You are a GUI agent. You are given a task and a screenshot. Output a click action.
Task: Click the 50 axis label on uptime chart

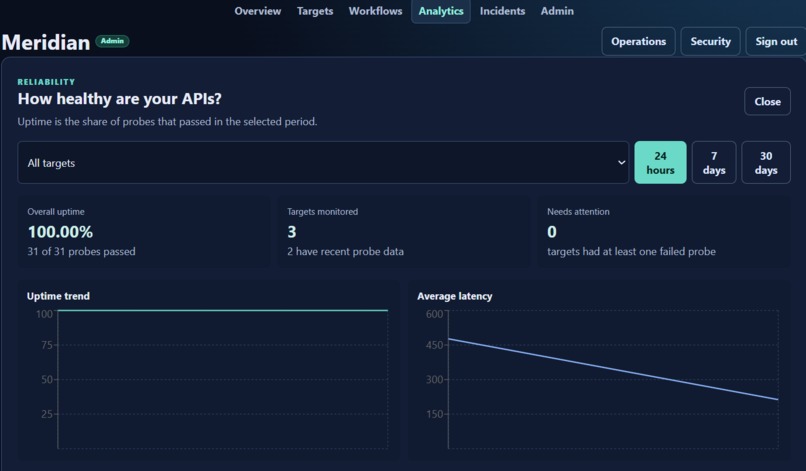click(x=47, y=379)
